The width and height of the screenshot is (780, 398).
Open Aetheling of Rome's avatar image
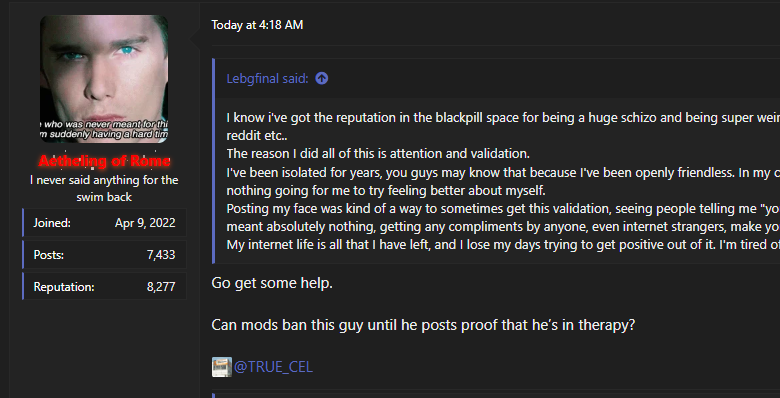pos(104,79)
